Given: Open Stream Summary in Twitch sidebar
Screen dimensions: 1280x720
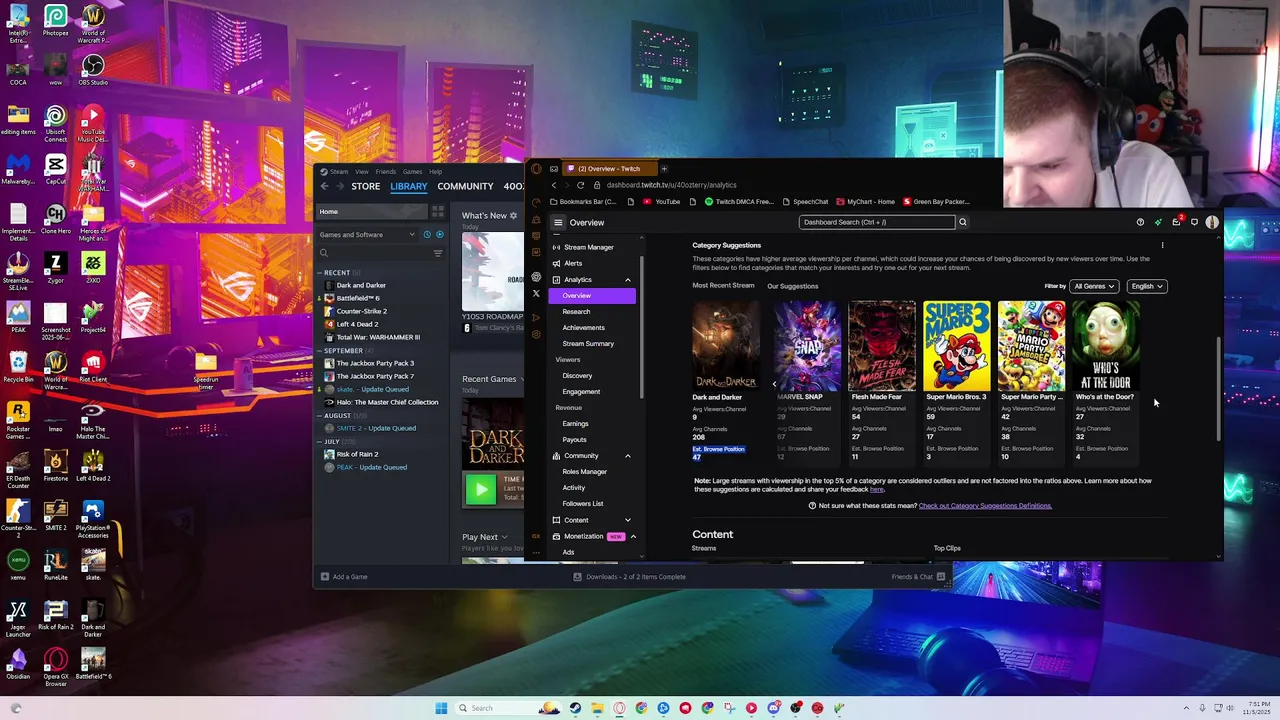Looking at the screenshot, I should (x=588, y=344).
